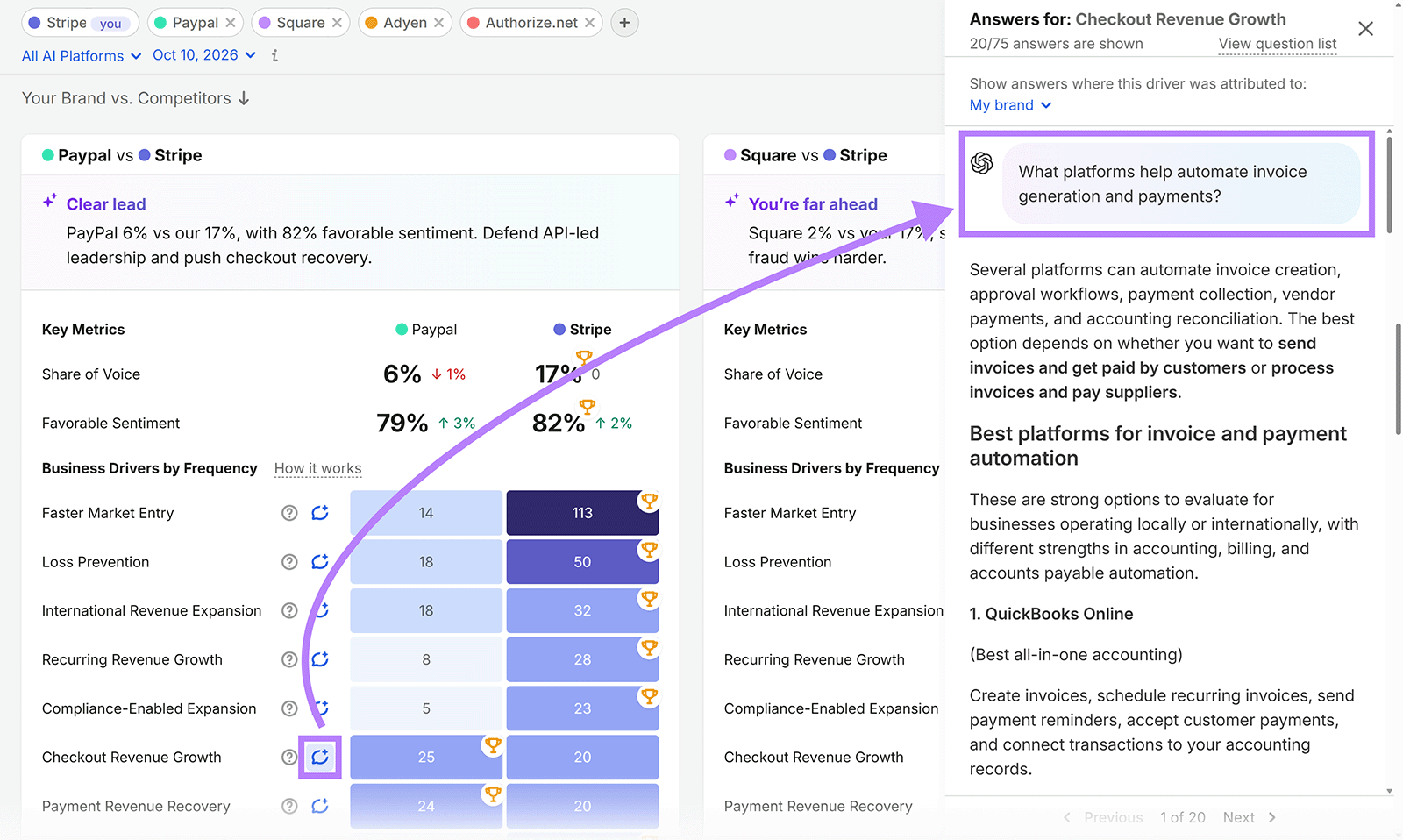Select the Square brand chip label

click(x=301, y=23)
